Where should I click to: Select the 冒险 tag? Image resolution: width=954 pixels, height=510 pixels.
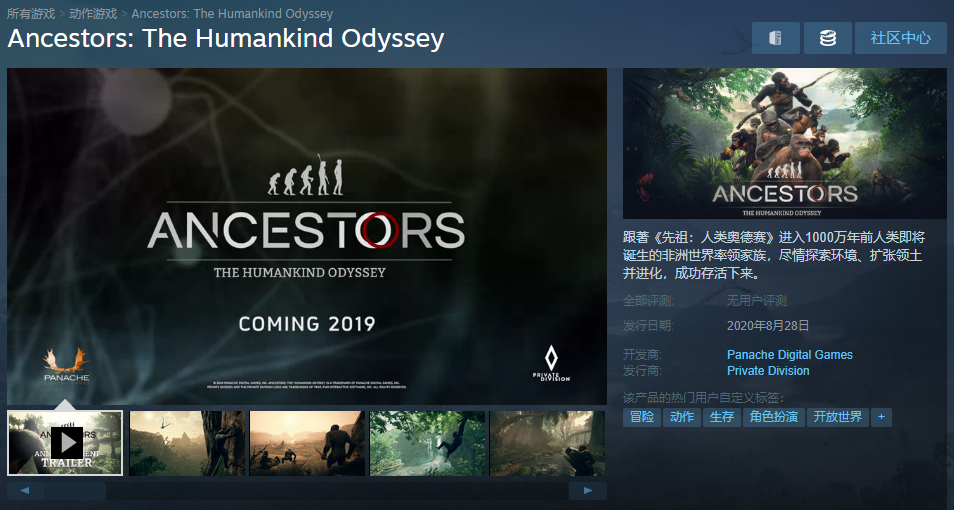[642, 417]
